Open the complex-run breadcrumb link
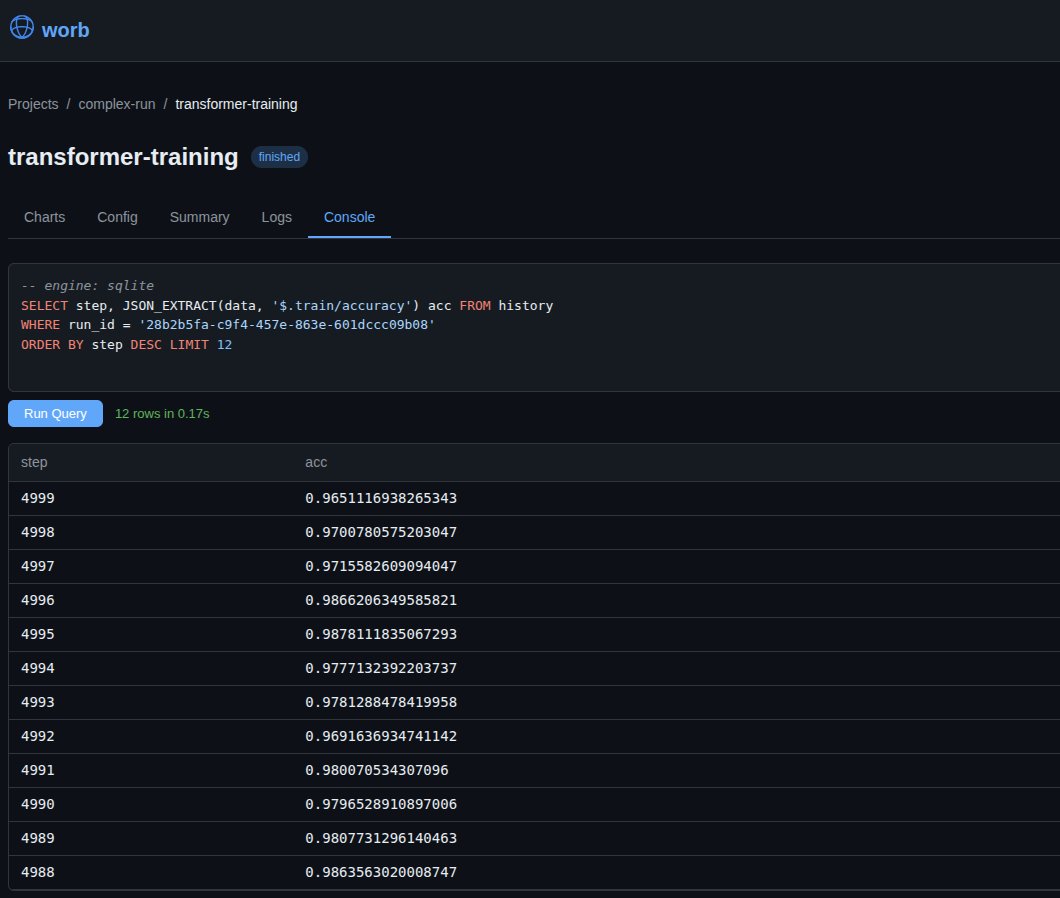 117,104
